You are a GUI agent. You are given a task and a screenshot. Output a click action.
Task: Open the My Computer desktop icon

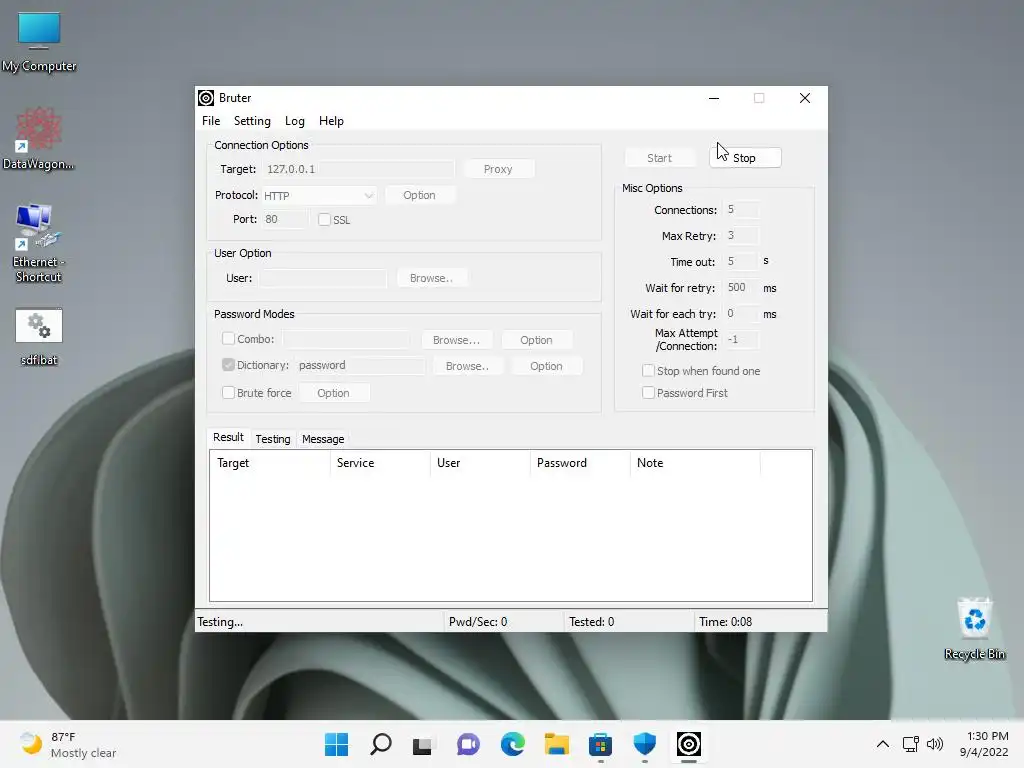(39, 42)
